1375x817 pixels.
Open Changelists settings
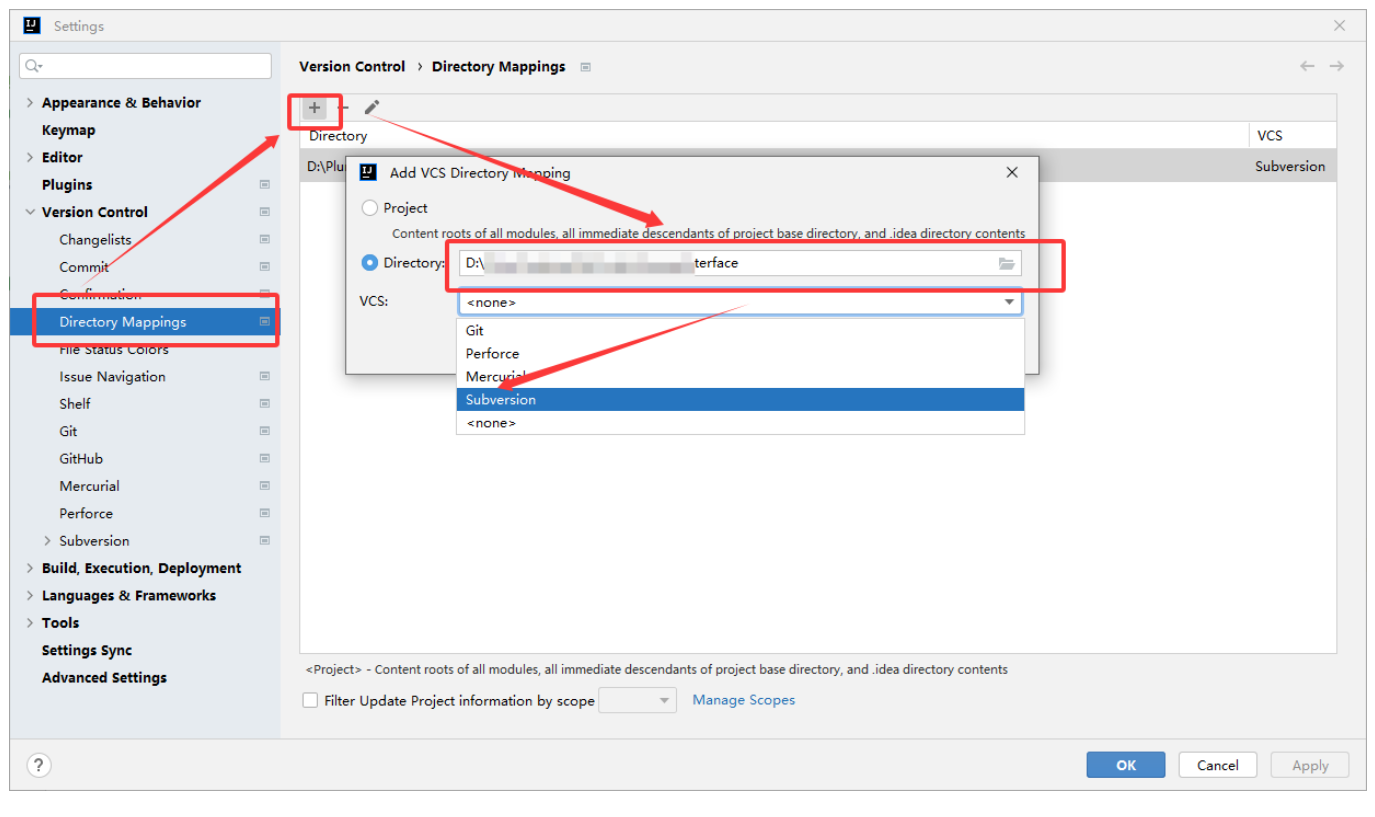point(95,240)
